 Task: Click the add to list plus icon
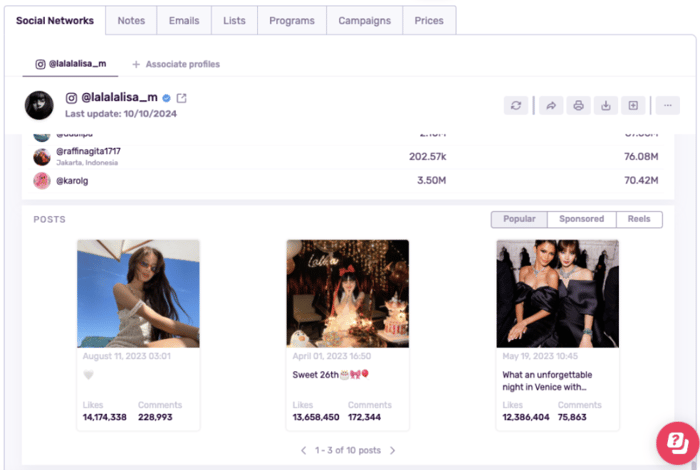(633, 105)
